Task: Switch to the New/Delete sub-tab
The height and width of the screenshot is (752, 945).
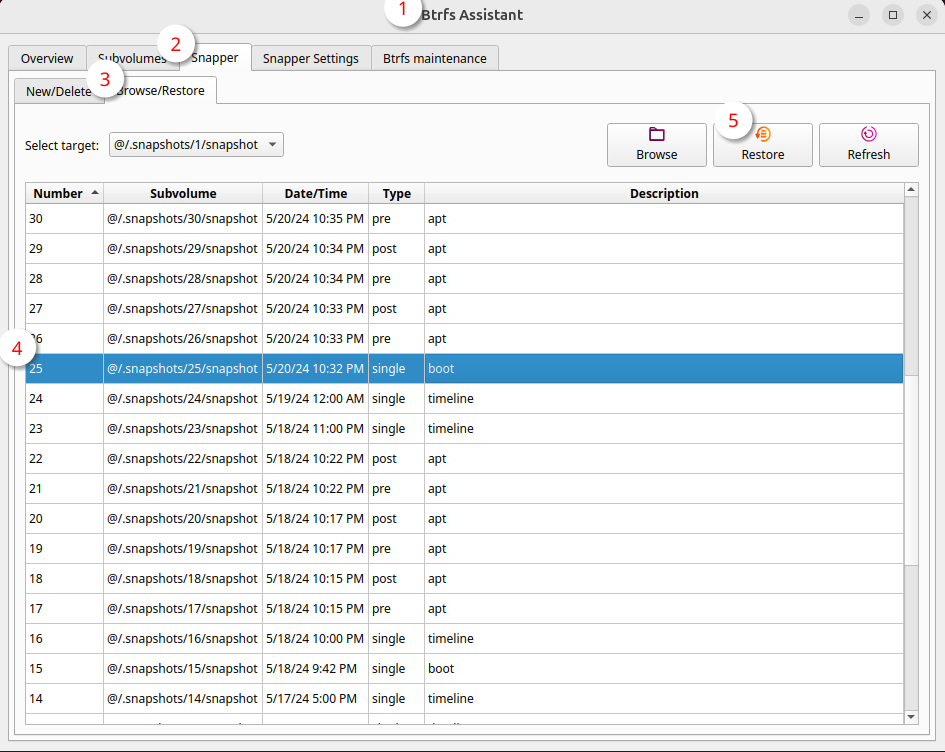Action: 58,91
